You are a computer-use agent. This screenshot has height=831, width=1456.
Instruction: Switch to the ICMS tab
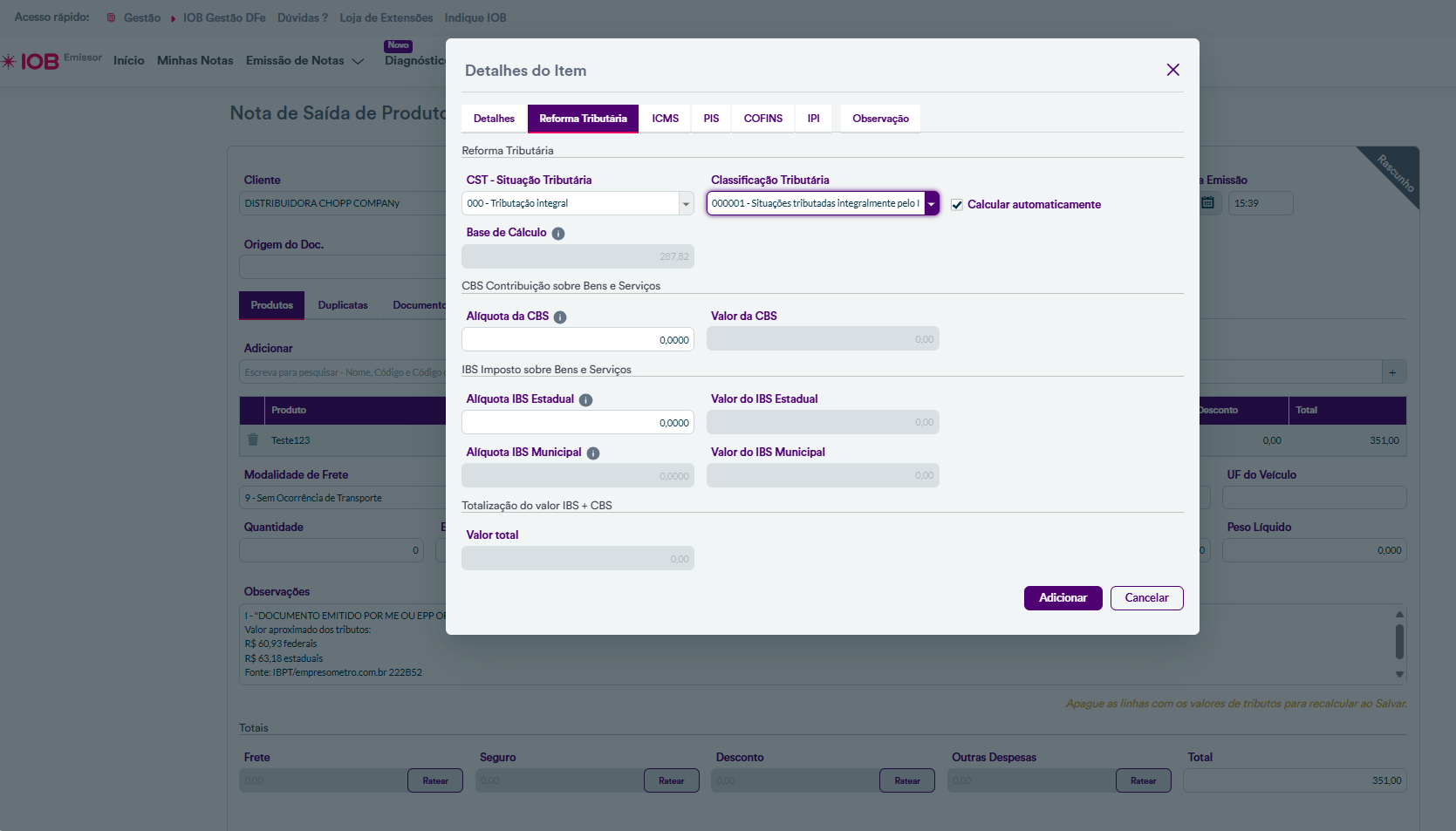point(665,119)
